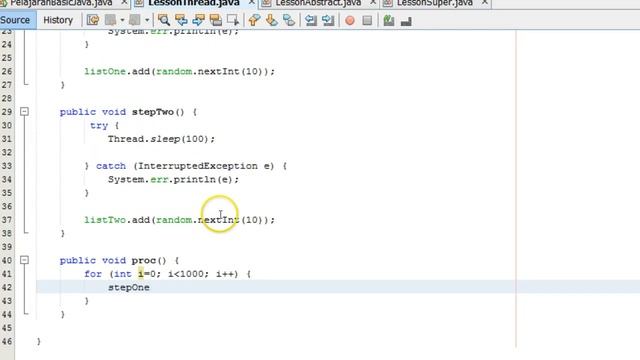Click the Comment toolbar icon
This screenshot has width=640, height=360.
(x=389, y=20)
